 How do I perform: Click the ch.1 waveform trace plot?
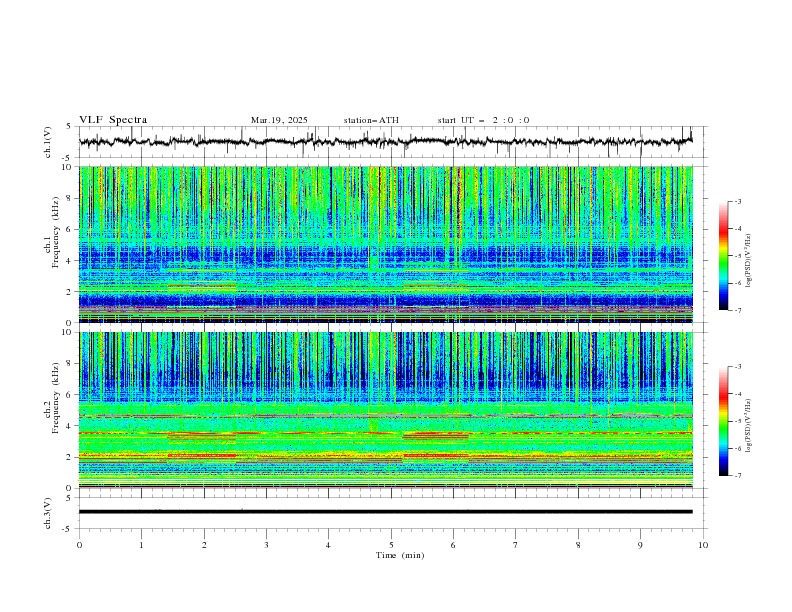pyautogui.click(x=385, y=142)
